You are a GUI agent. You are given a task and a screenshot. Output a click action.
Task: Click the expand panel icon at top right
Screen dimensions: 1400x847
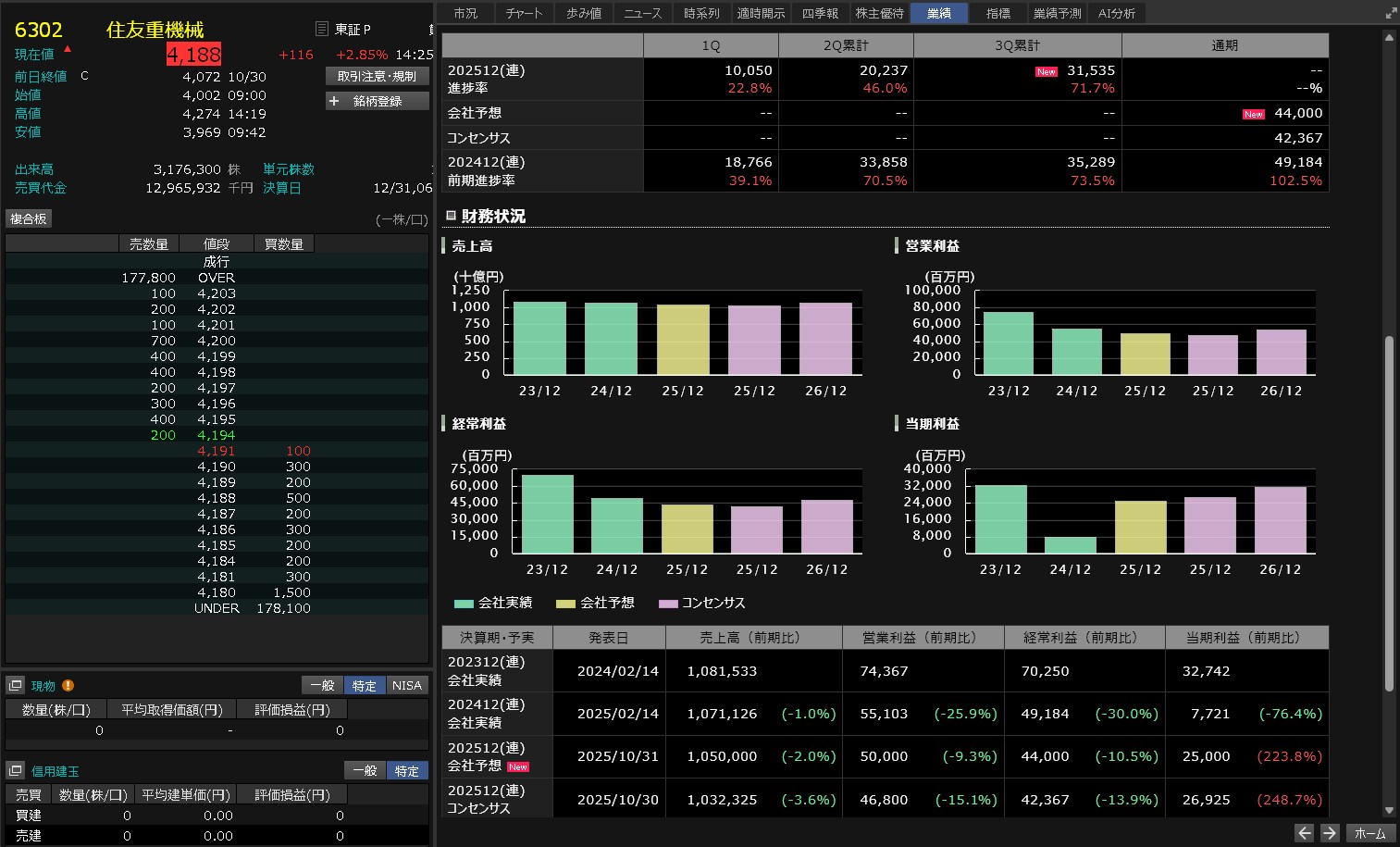[x=1390, y=13]
